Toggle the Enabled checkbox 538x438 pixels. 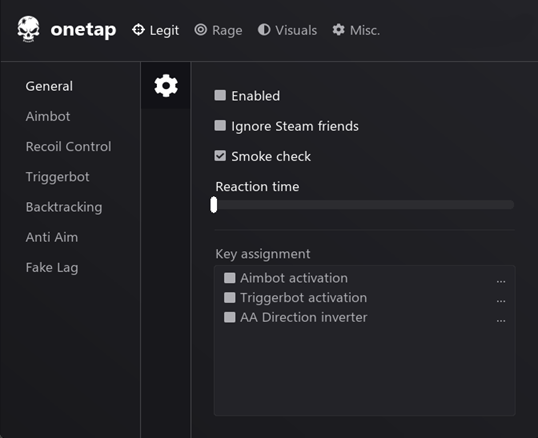point(220,95)
